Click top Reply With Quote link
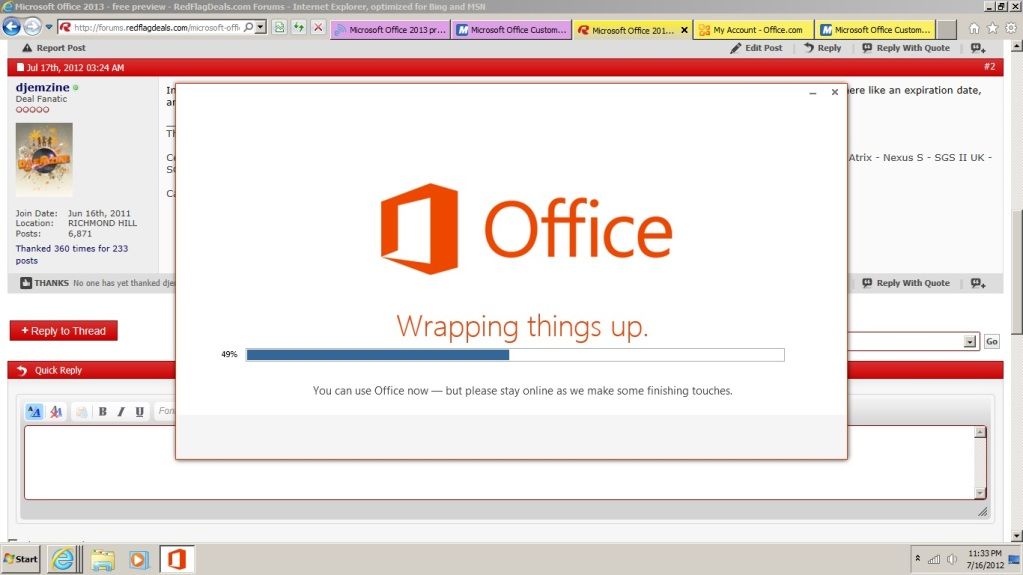Viewport: 1023px width, 575px height. pos(906,48)
